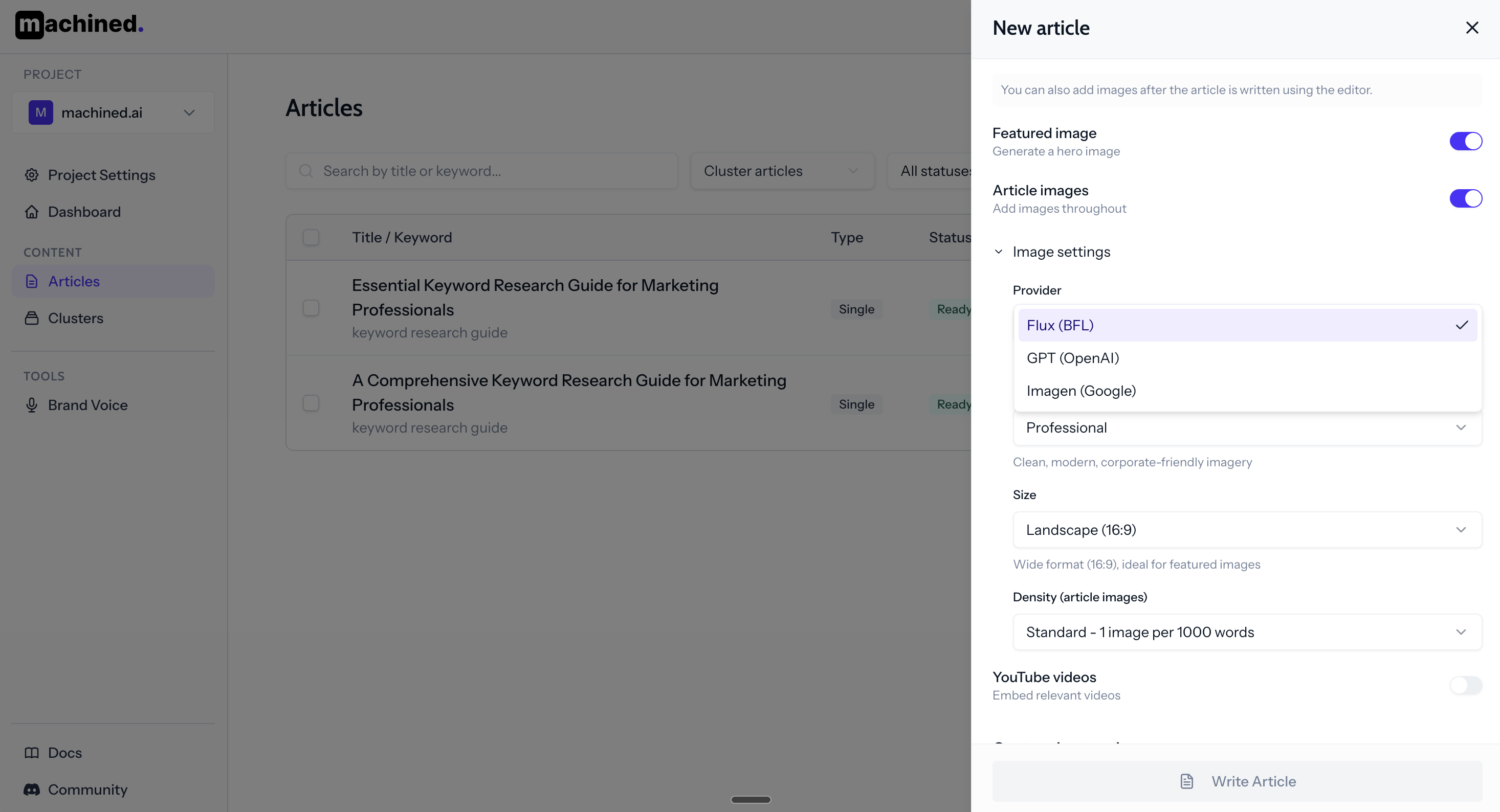This screenshot has height=812, width=1500.
Task: Select GPT (OpenAI) as the image provider
Action: [1073, 357]
